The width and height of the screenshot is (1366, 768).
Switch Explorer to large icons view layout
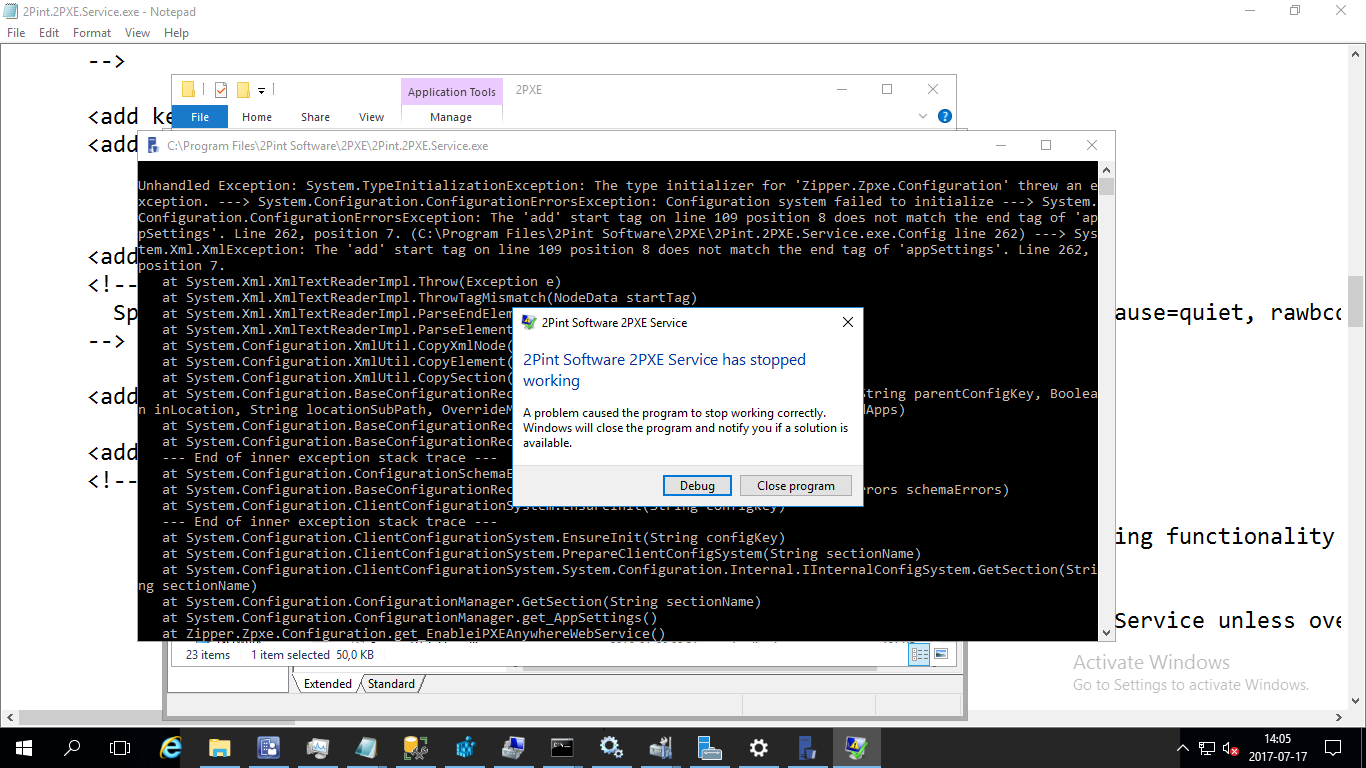click(x=940, y=654)
